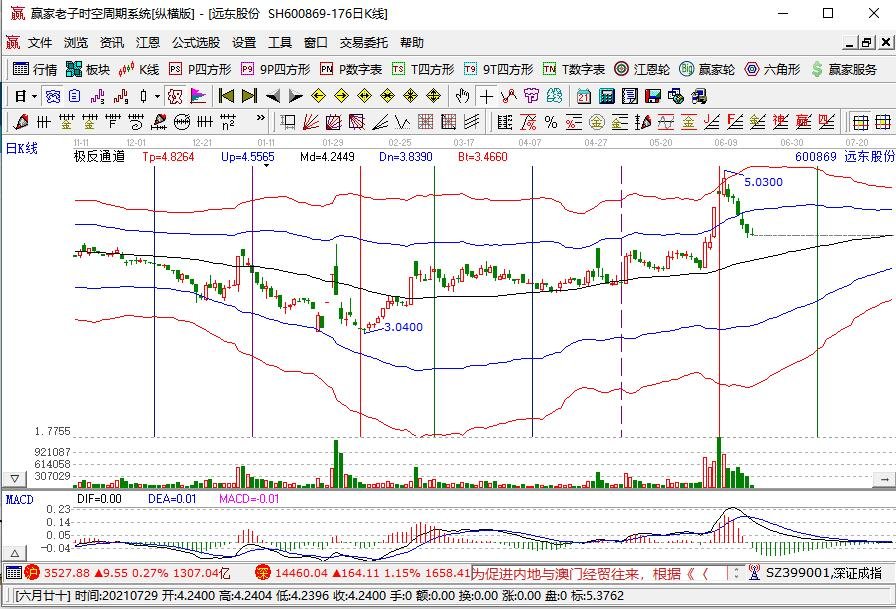The height and width of the screenshot is (609, 896).
Task: Select the hand pan tool
Action: click(463, 97)
